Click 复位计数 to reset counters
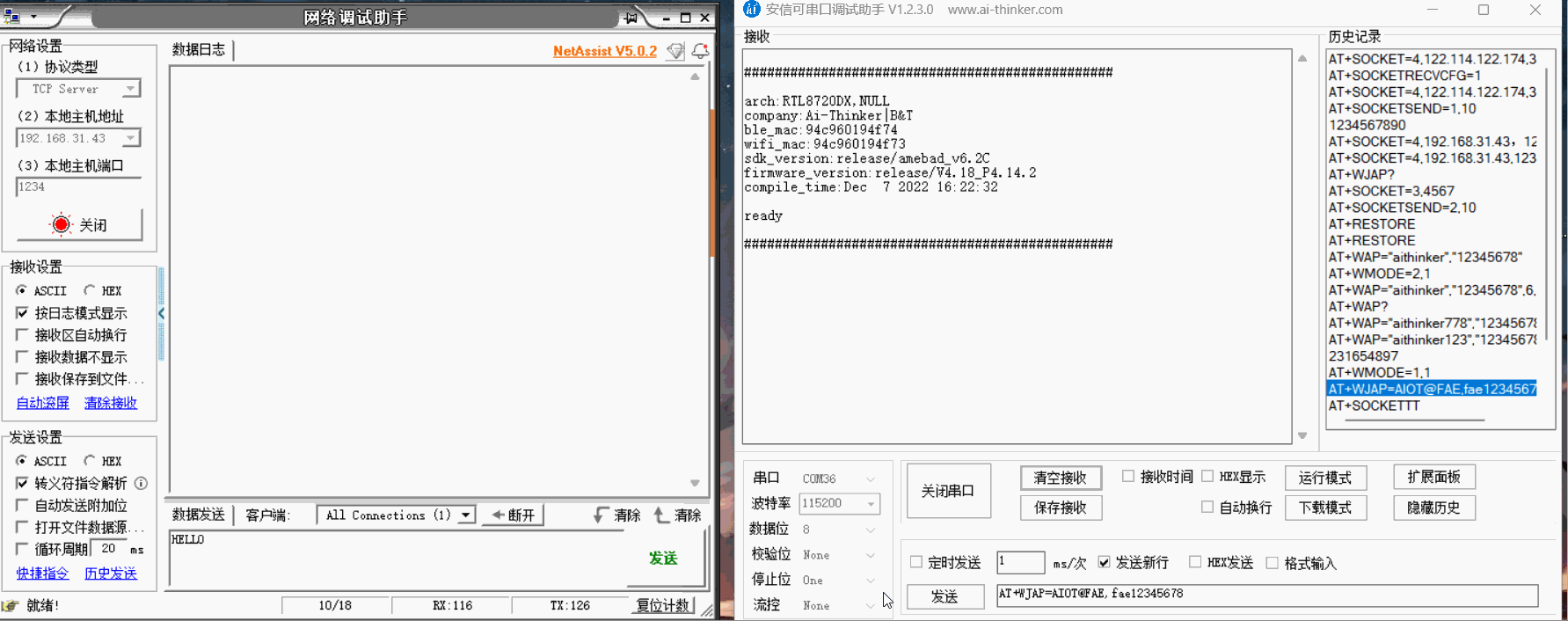Image resolution: width=1568 pixels, height=621 pixels. pos(664,605)
